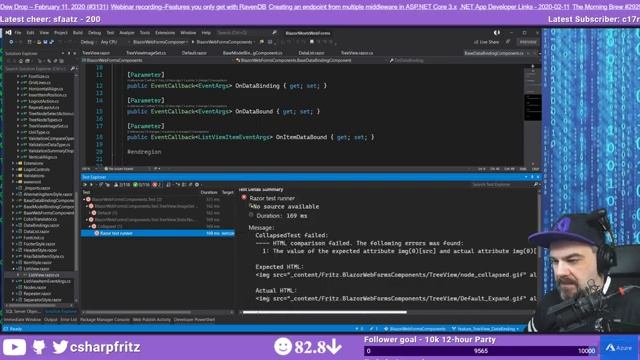Expand the LoginControls folder node
This screenshot has width=640, height=360.
coord(13,169)
